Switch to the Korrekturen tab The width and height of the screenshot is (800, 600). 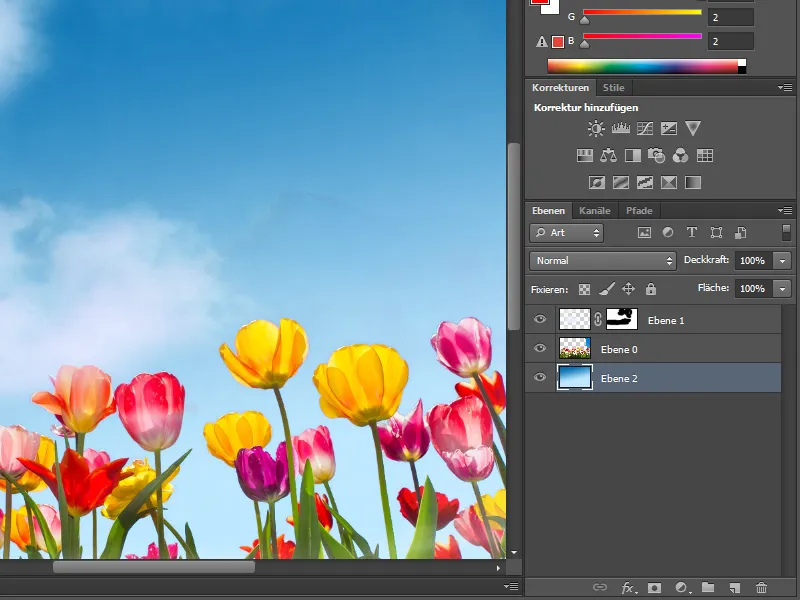[x=560, y=88]
